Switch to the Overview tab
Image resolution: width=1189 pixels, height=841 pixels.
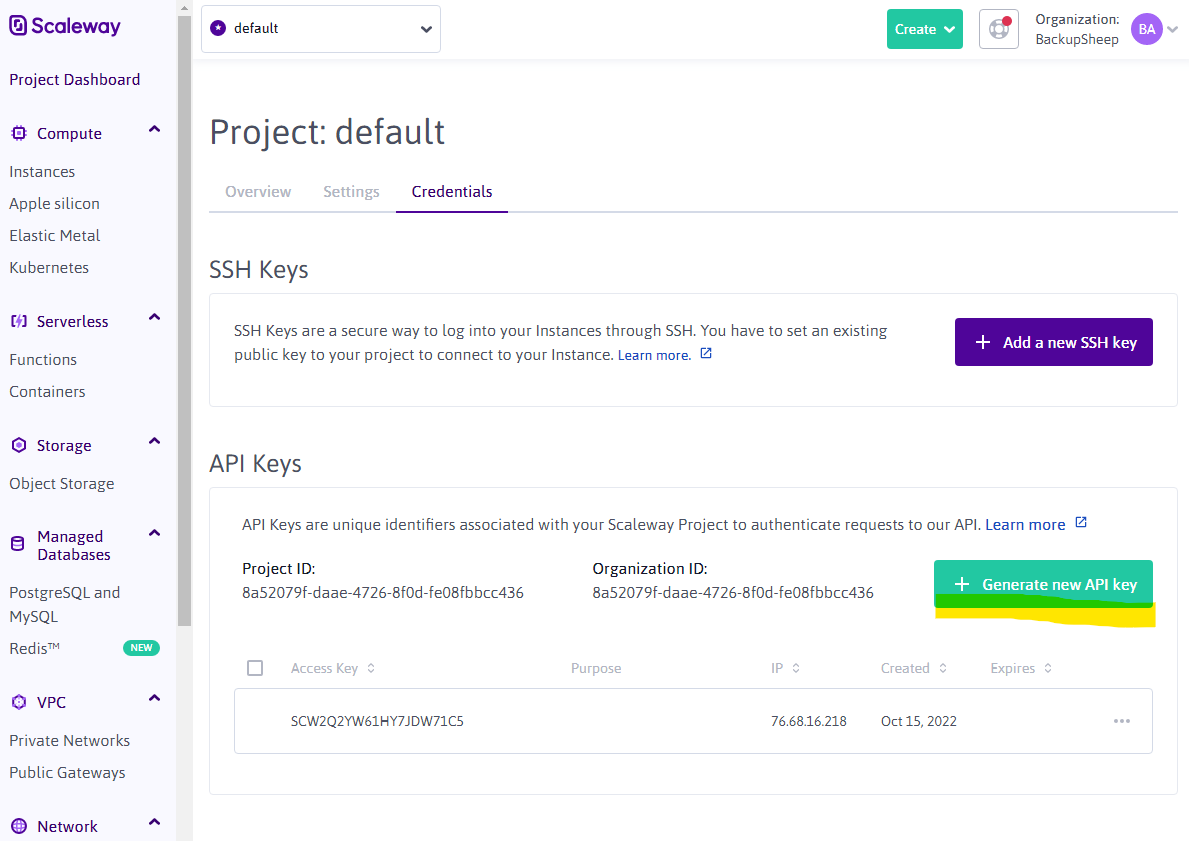tap(258, 192)
